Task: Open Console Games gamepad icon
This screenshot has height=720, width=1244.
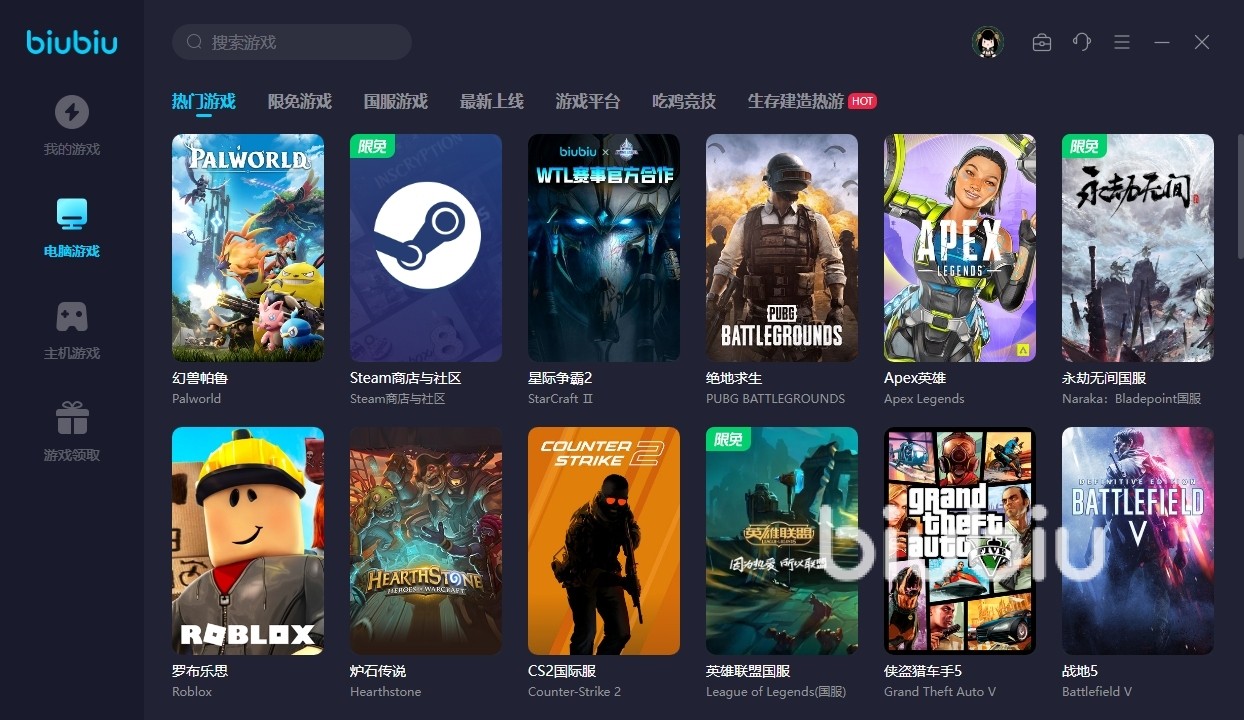Action: click(x=71, y=316)
